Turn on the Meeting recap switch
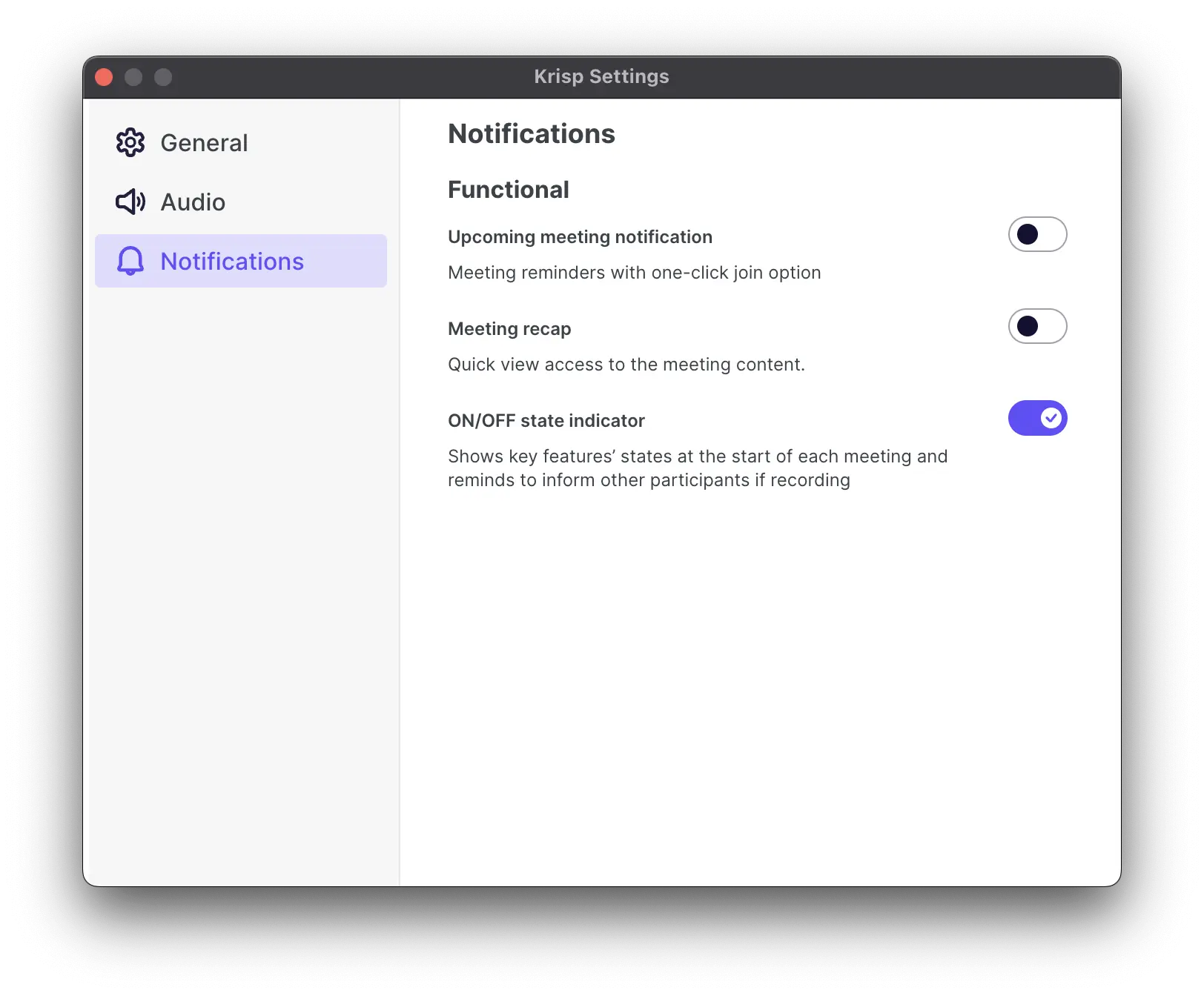The width and height of the screenshot is (1204, 996). pos(1037,326)
